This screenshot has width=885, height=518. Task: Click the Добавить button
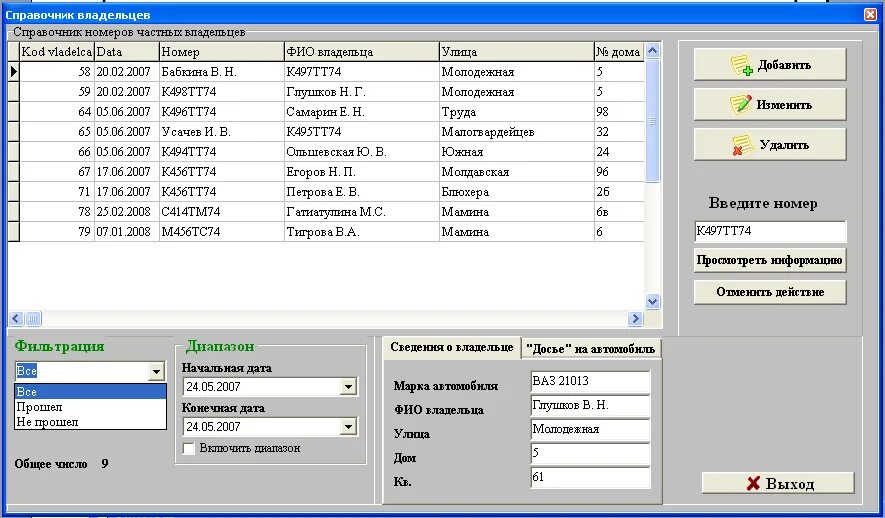point(770,65)
